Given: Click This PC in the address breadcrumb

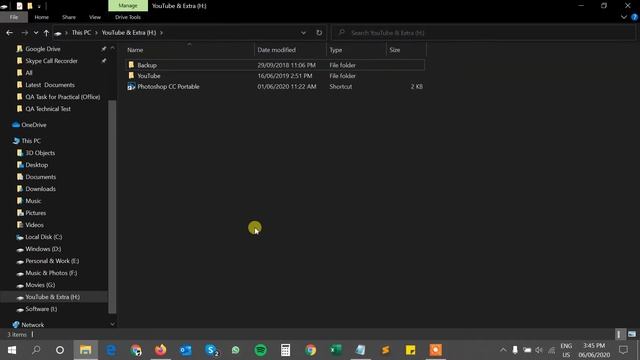Looking at the screenshot, I should pyautogui.click(x=81, y=33).
